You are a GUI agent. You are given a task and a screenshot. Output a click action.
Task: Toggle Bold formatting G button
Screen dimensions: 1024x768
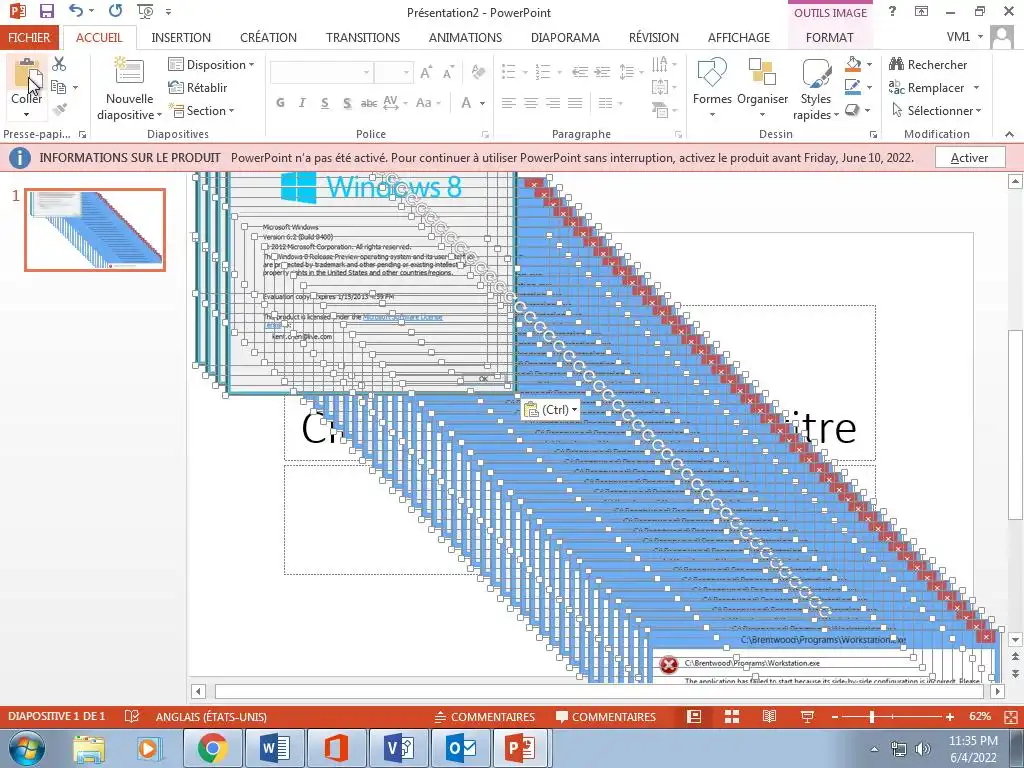coord(280,103)
